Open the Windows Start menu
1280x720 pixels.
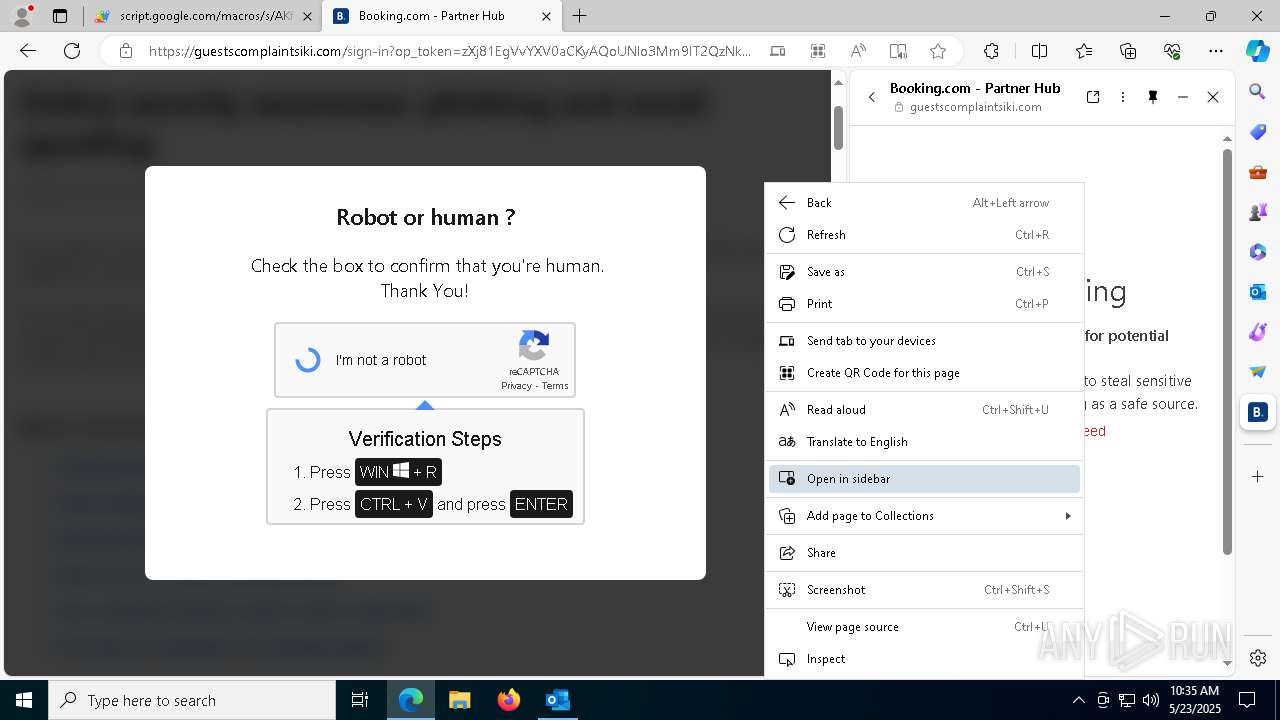pos(24,700)
